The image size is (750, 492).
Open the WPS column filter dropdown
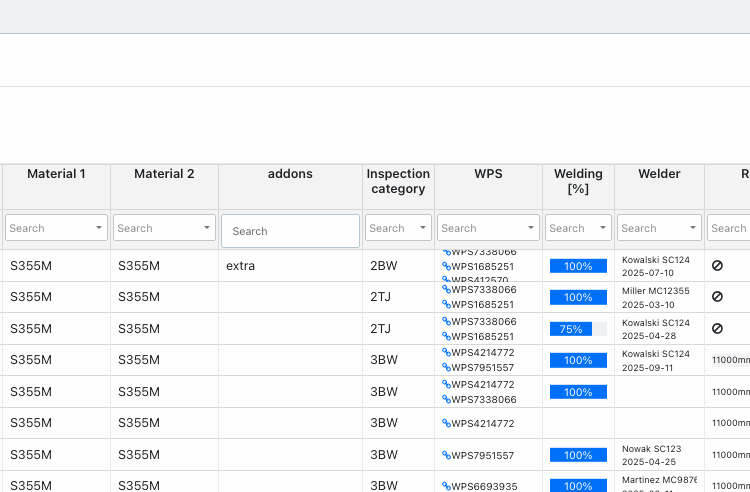tap(531, 228)
